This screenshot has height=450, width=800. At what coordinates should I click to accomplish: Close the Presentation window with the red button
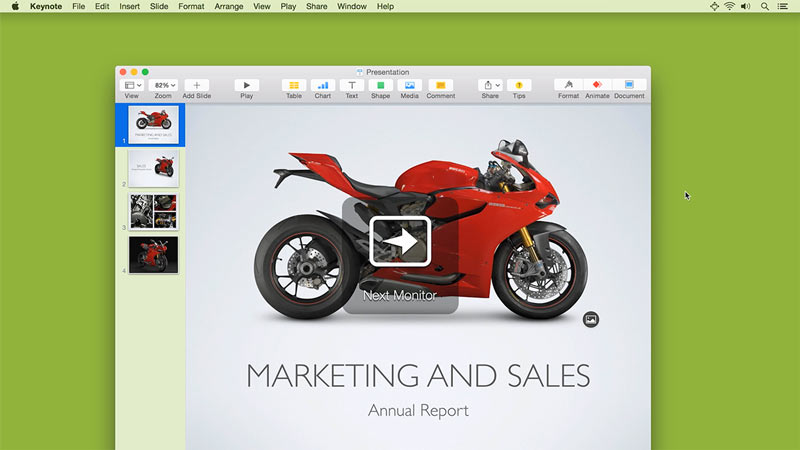(123, 72)
